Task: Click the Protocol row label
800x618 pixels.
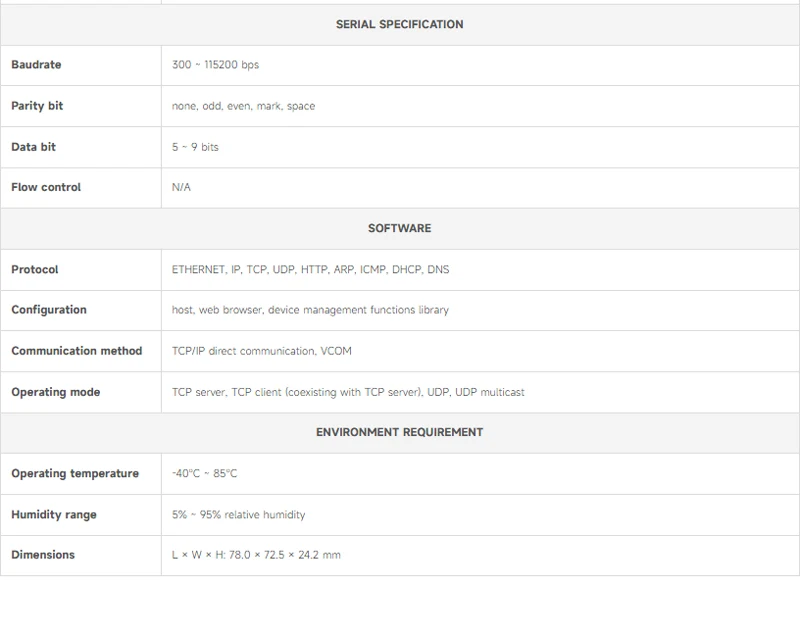Action: (35, 269)
